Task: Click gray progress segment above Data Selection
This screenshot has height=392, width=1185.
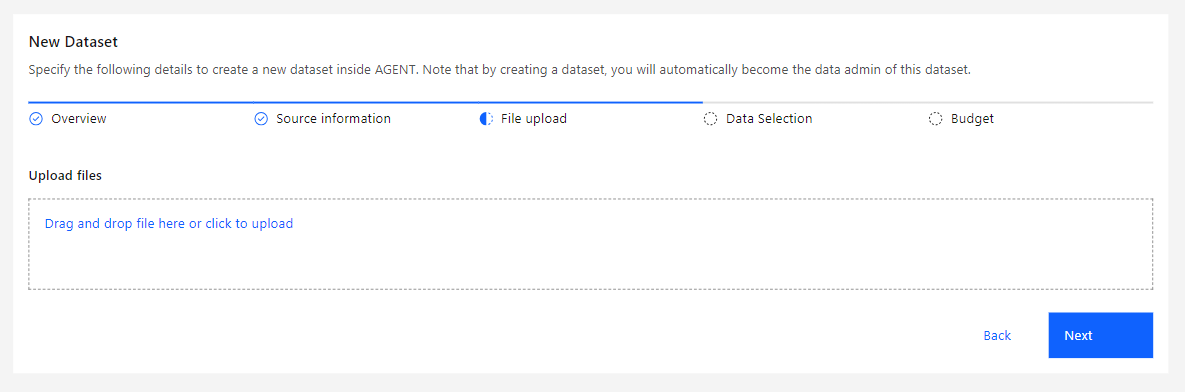Action: 815,102
